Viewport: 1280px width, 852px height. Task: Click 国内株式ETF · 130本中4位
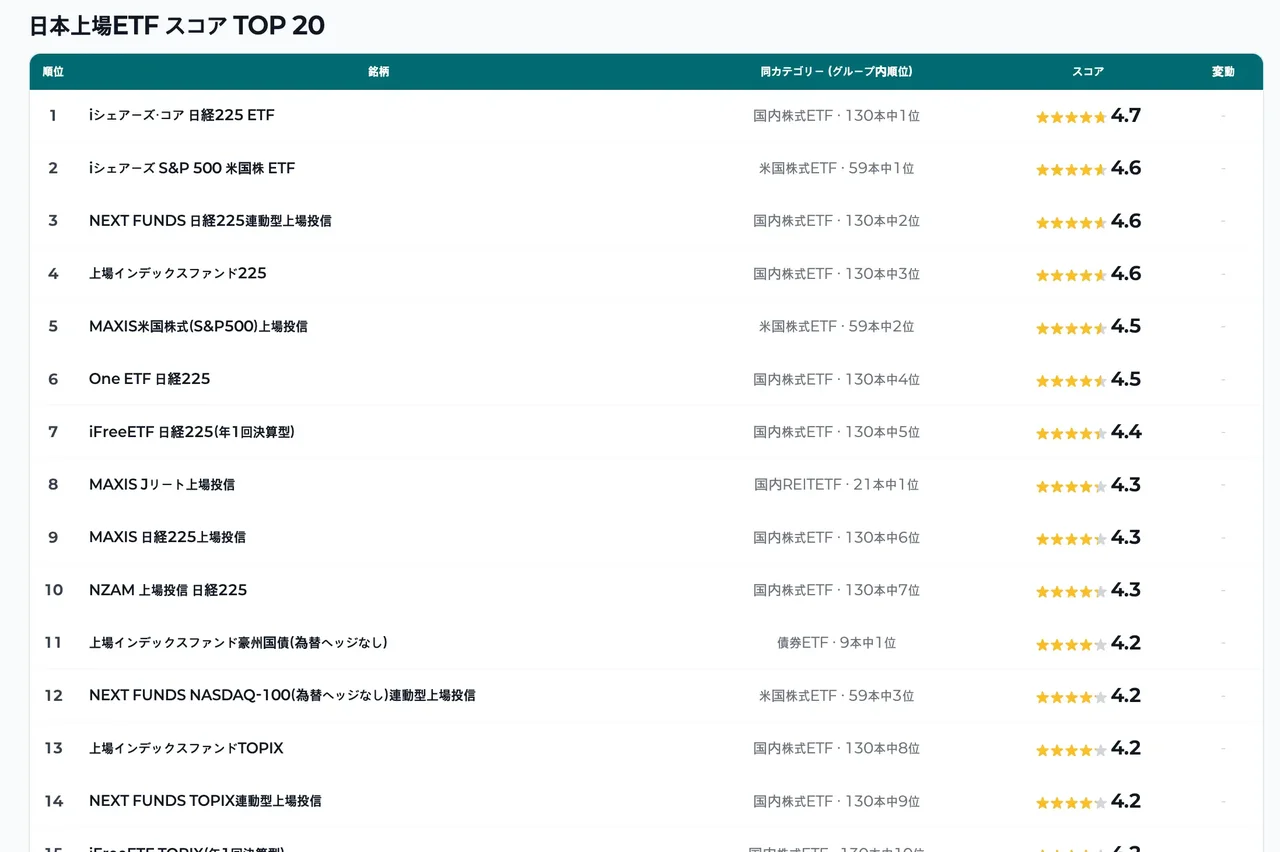click(836, 379)
